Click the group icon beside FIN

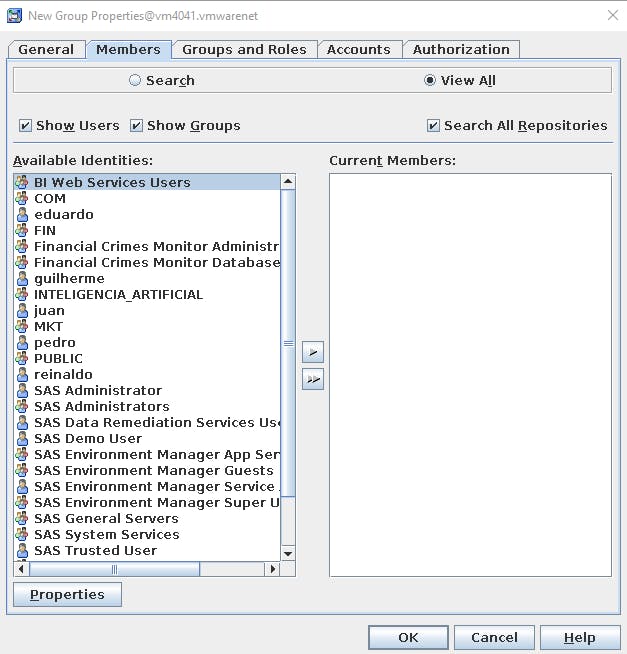click(x=22, y=230)
